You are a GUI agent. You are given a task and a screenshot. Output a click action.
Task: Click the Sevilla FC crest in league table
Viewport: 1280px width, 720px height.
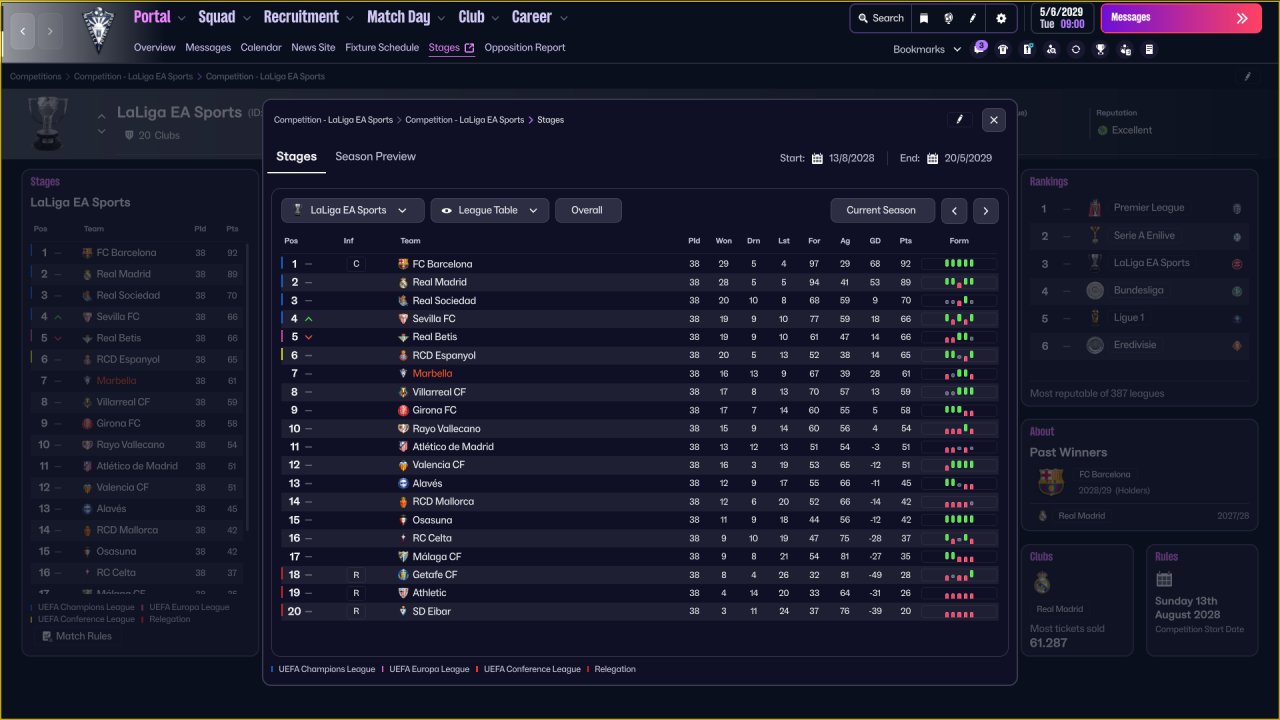[403, 319]
